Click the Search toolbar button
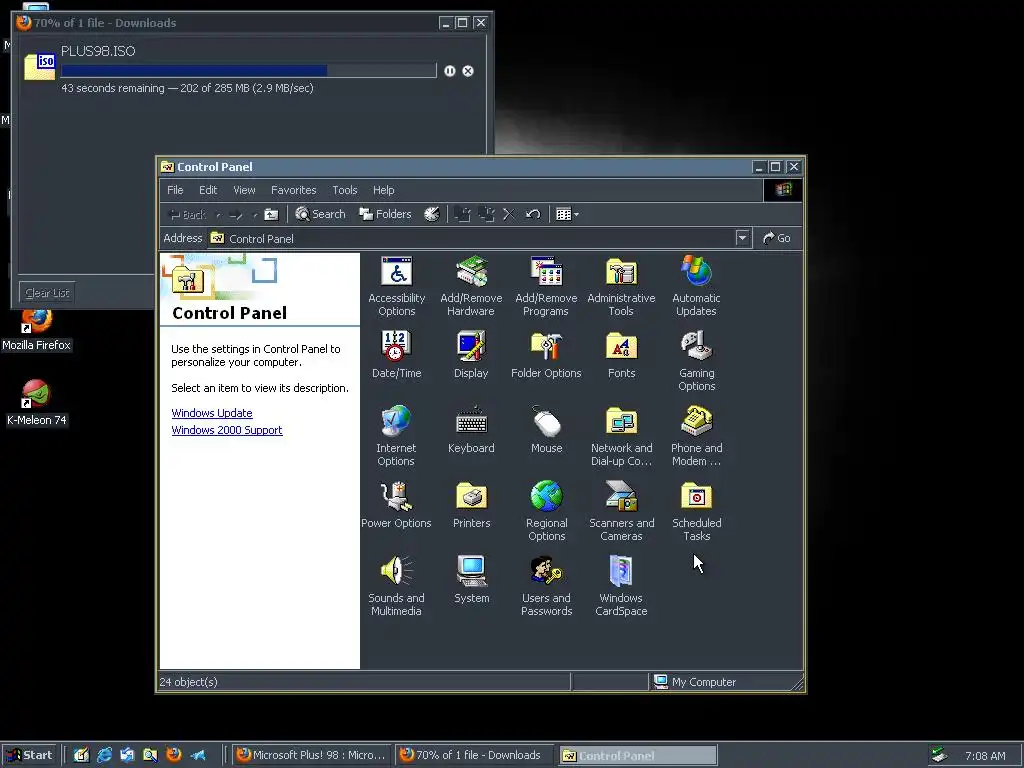 (x=320, y=214)
